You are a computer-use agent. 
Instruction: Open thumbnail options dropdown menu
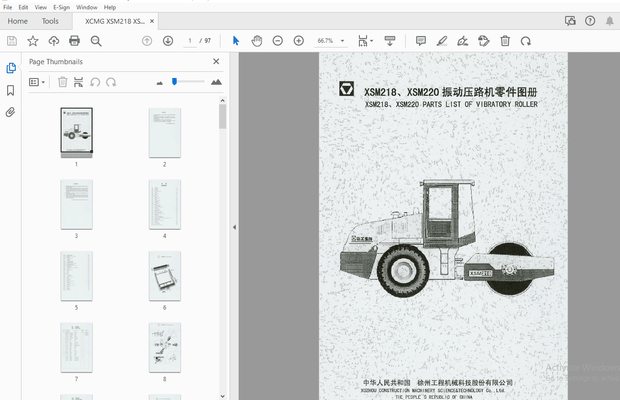pyautogui.click(x=37, y=82)
